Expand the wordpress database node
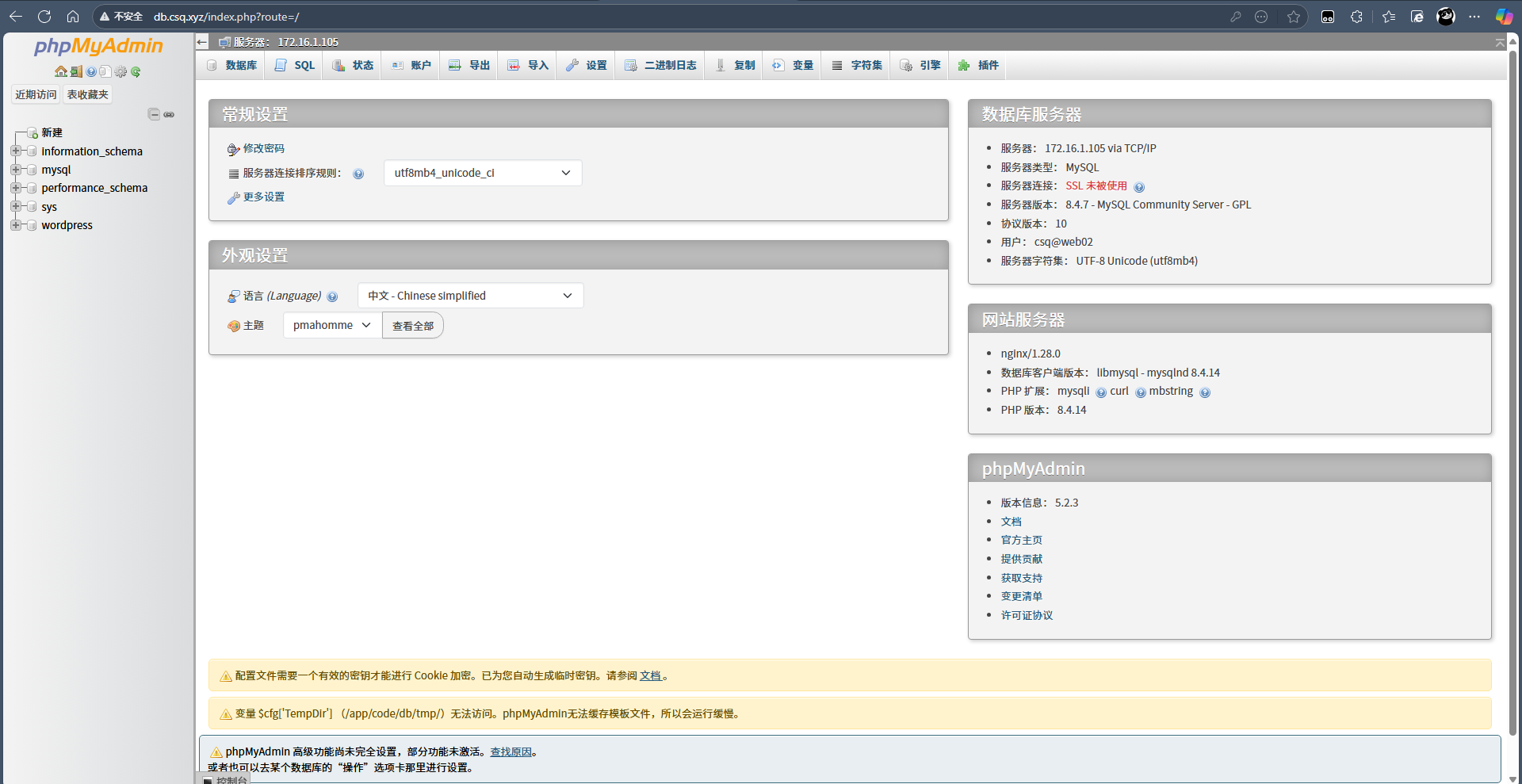This screenshot has height=784, width=1522. coord(16,225)
